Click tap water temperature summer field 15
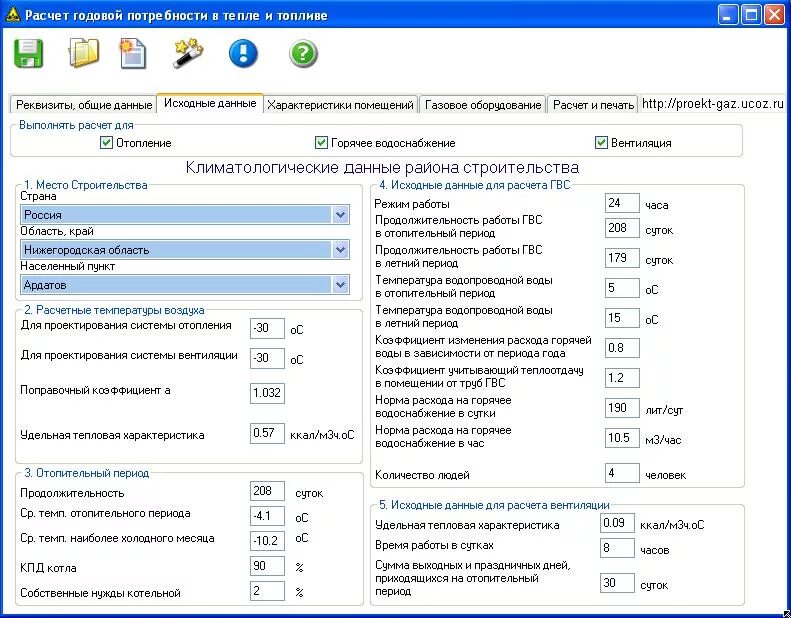The height and width of the screenshot is (618, 791). pos(622,318)
